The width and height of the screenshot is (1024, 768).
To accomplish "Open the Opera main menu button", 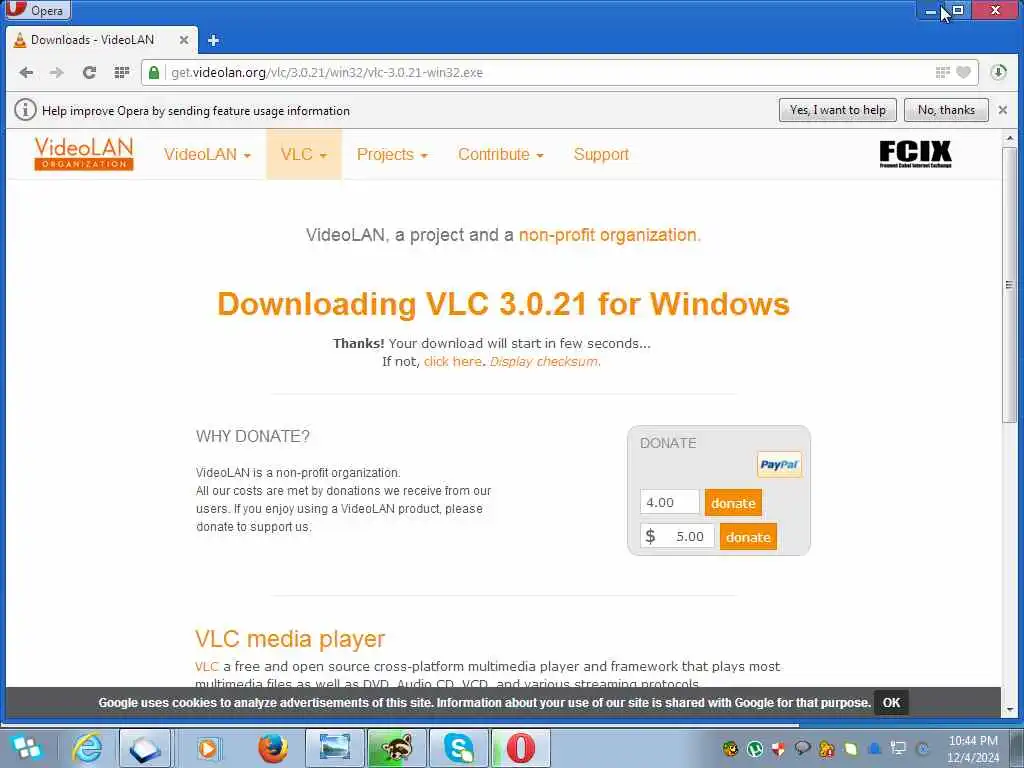I will click(36, 10).
